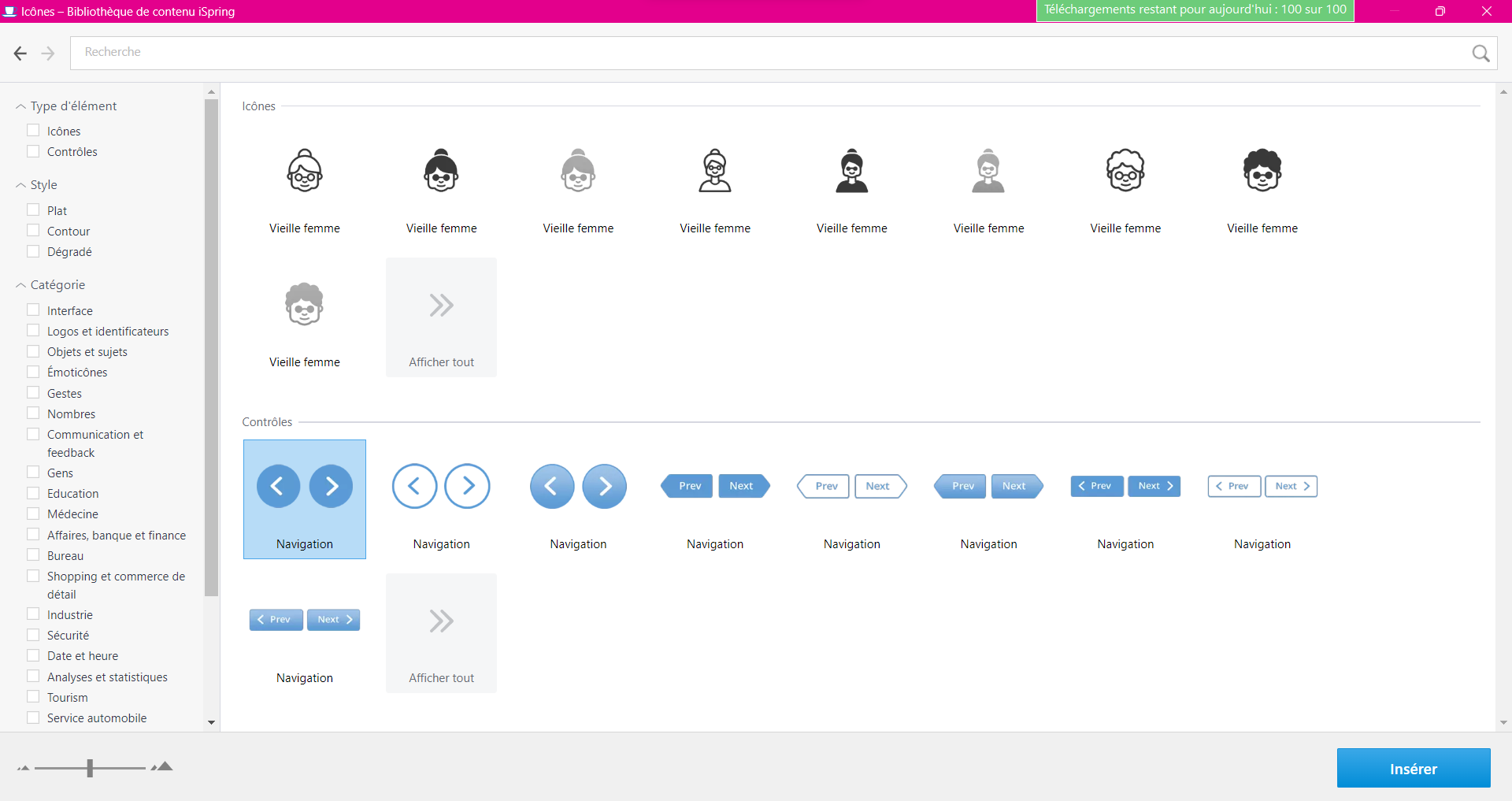Collapse the Style filter section

(21, 185)
